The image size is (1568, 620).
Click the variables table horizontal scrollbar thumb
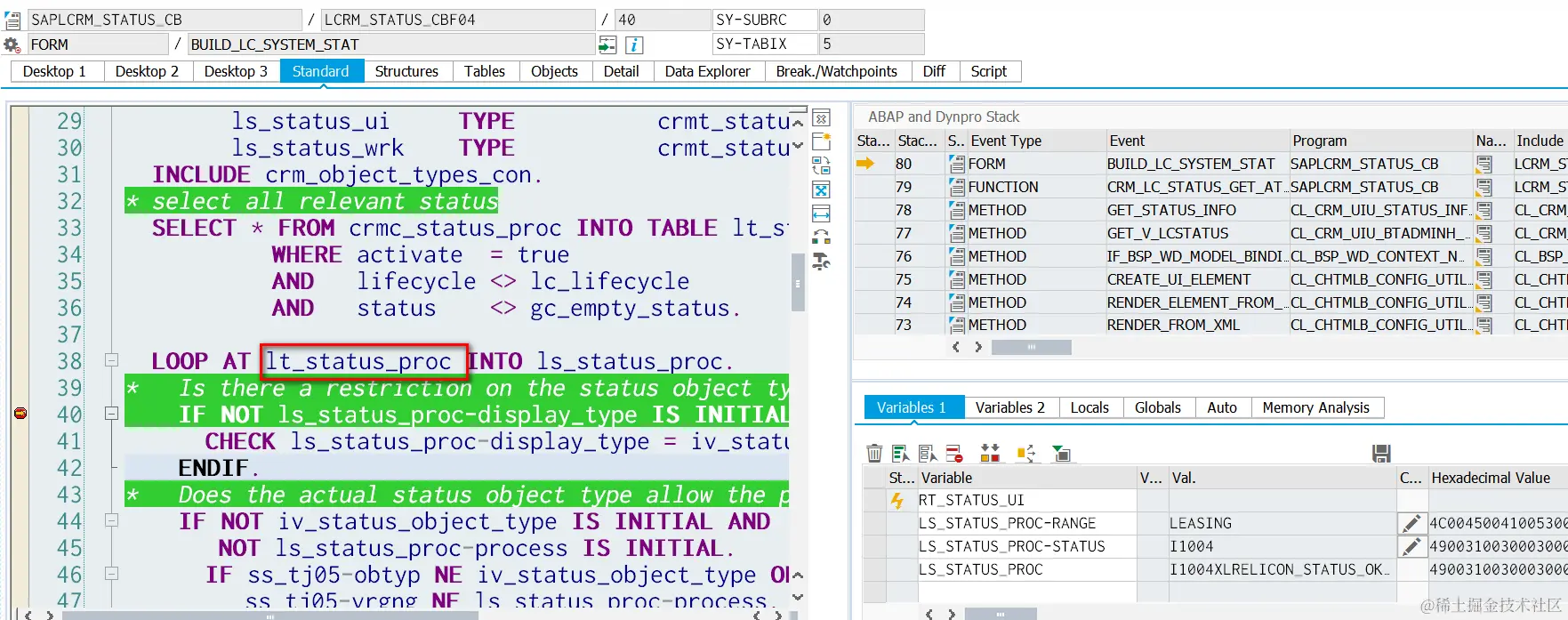coord(1001,614)
